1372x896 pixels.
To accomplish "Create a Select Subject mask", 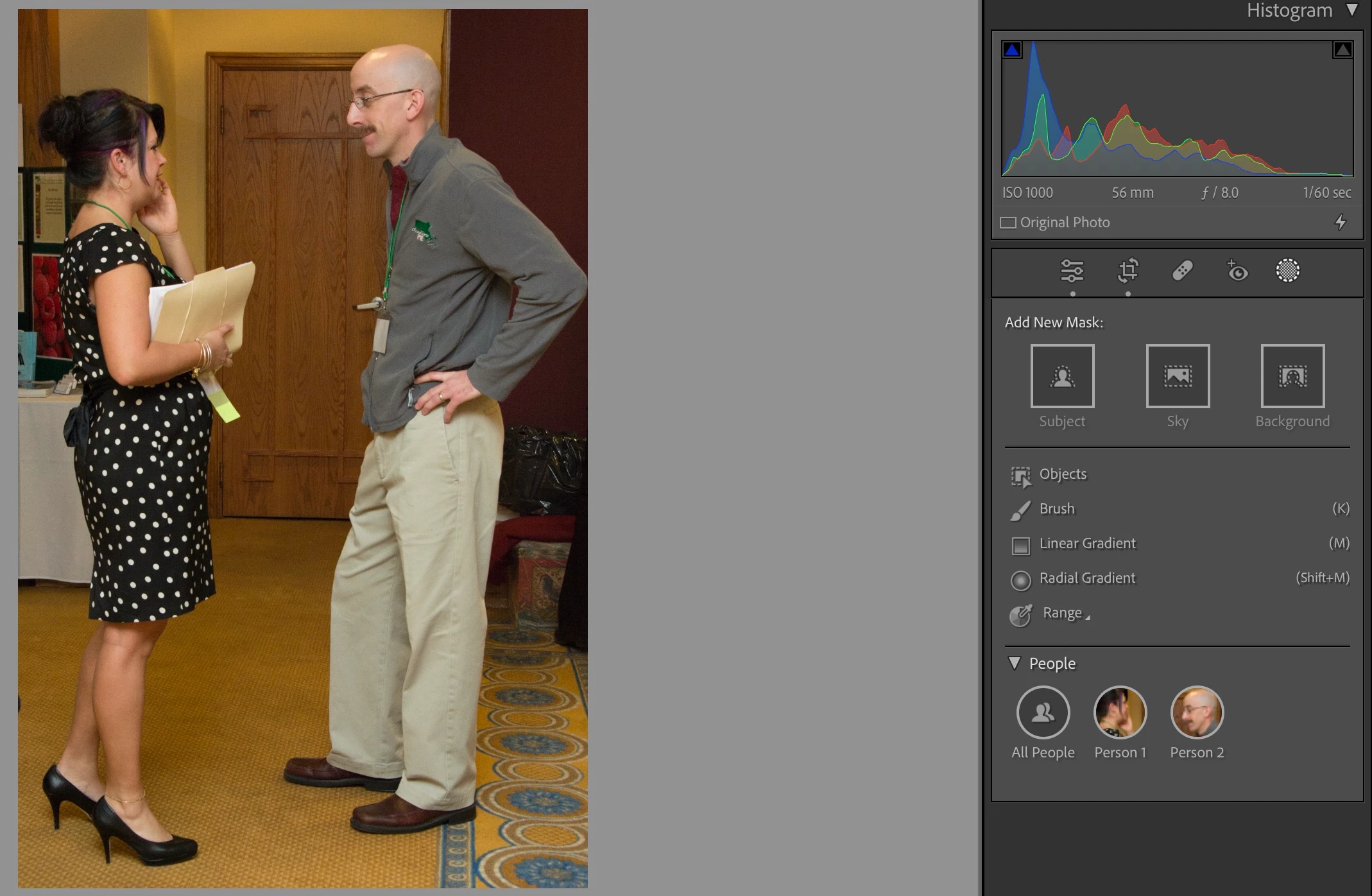I will tap(1062, 376).
